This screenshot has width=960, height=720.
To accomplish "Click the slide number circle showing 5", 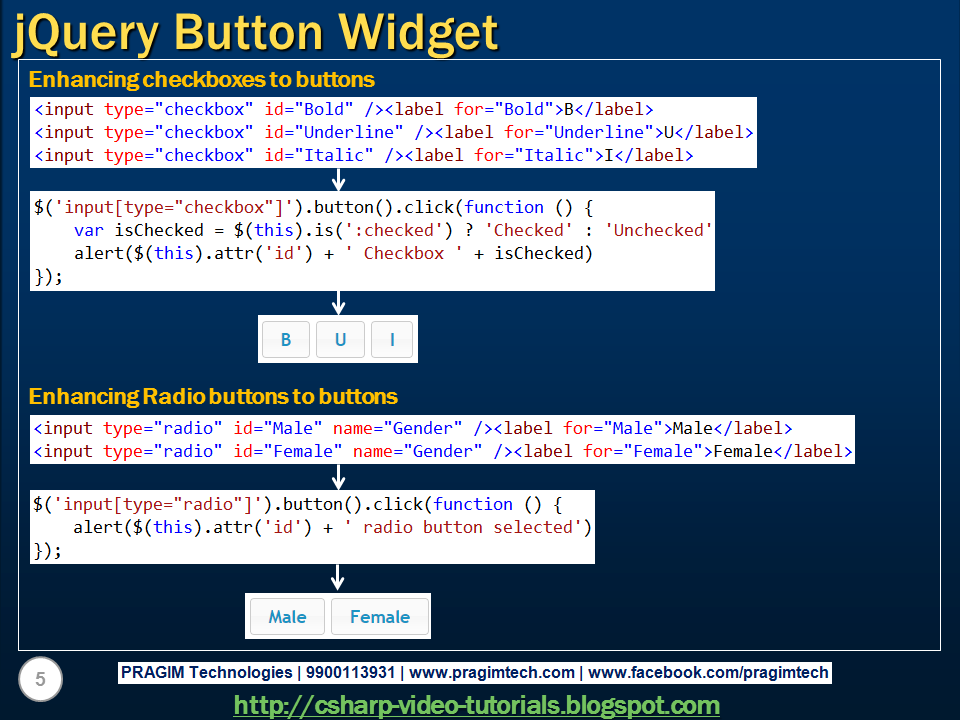I will tap(38, 679).
